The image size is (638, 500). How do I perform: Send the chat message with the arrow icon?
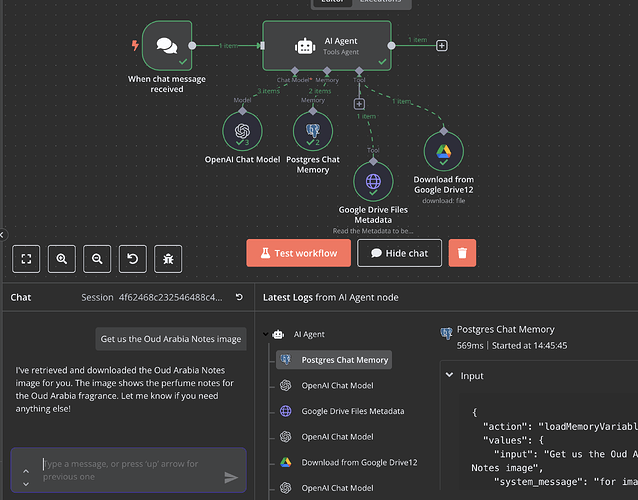231,477
